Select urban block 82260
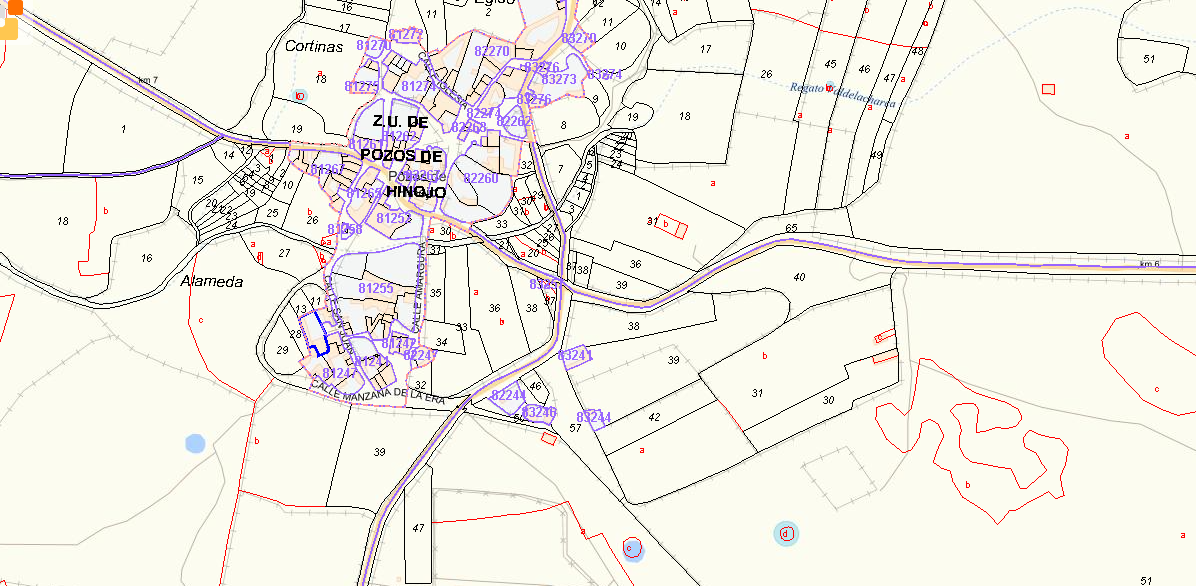 click(x=480, y=178)
